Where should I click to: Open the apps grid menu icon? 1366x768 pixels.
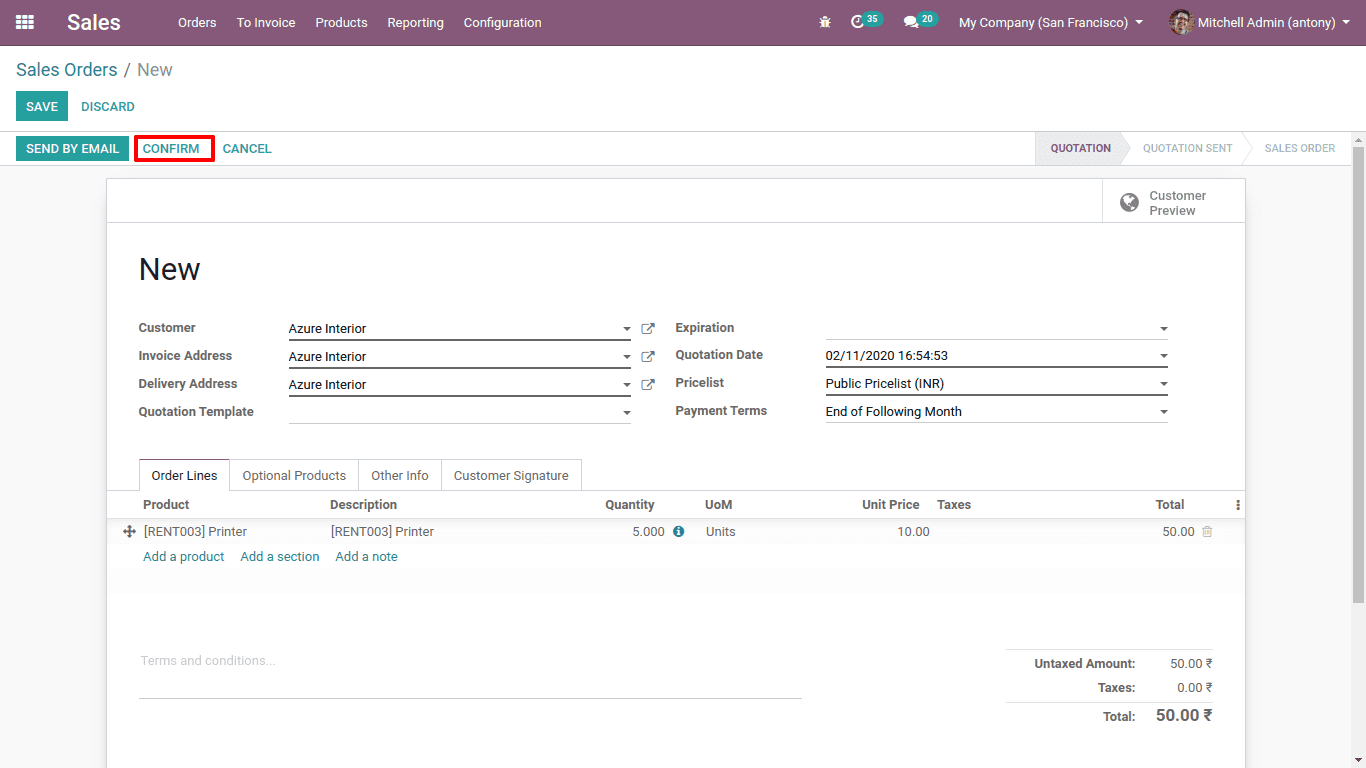coord(25,22)
